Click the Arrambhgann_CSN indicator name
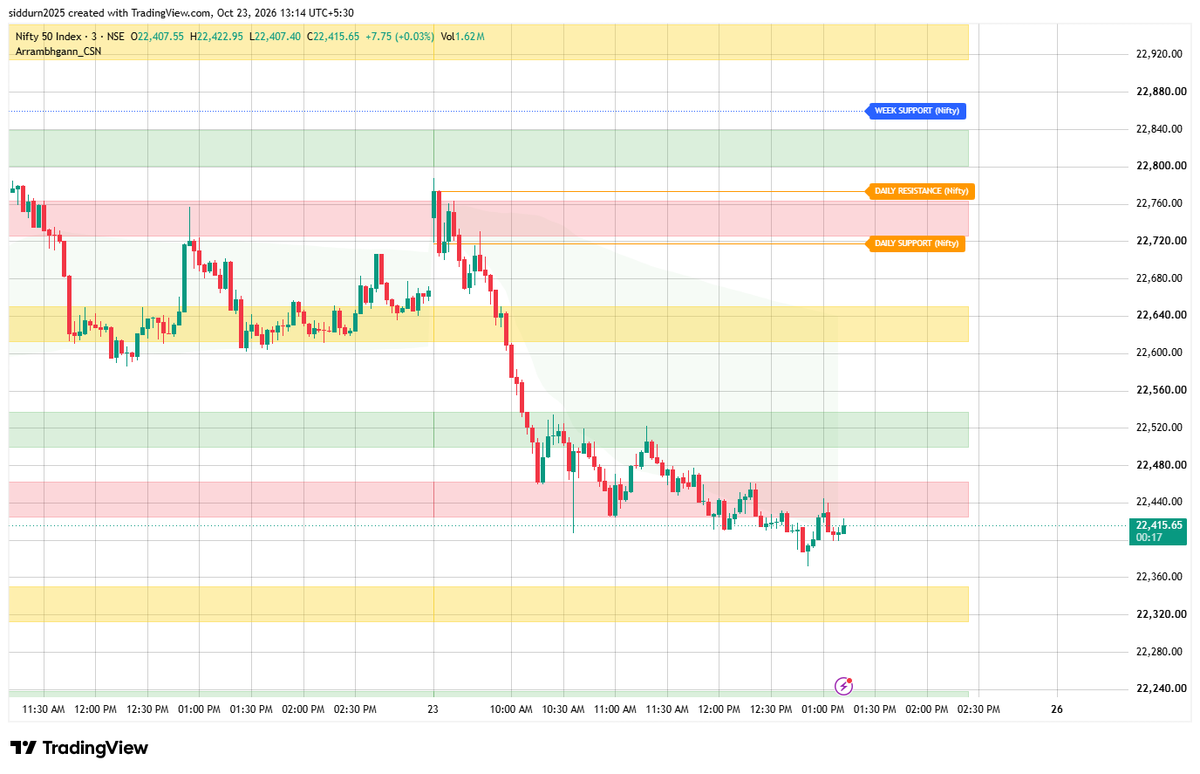Image resolution: width=1200 pixels, height=774 pixels. click(x=58, y=50)
